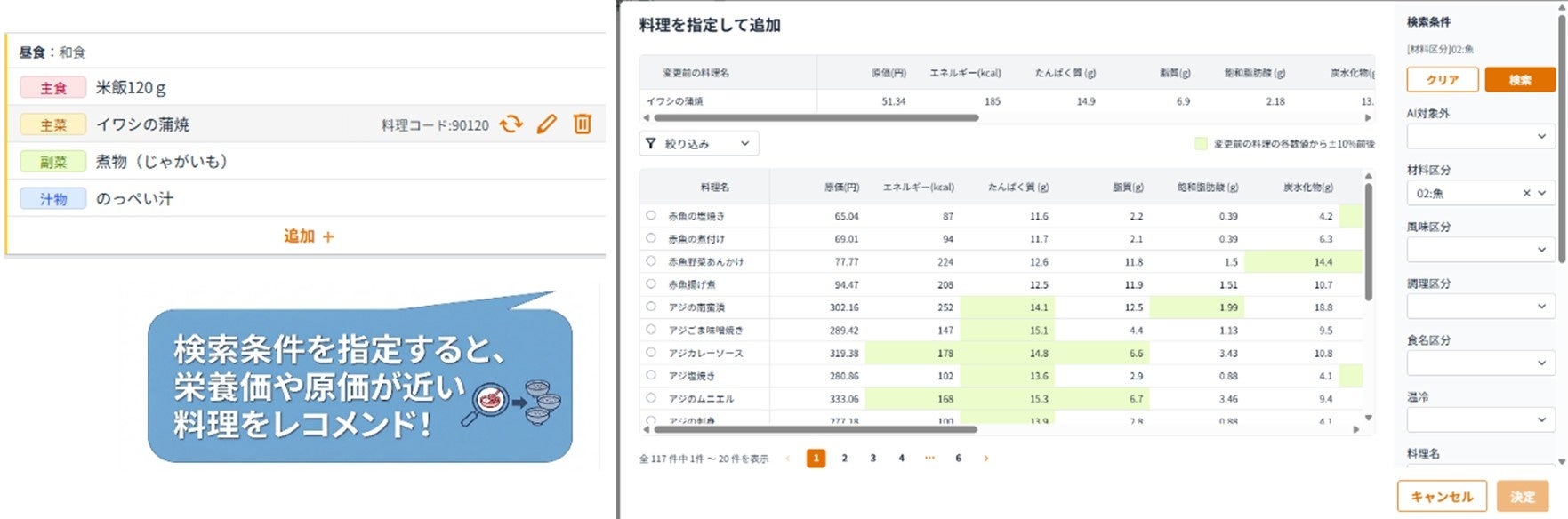The image size is (1568, 519).
Task: Click the horizontal scrollbar under results table
Action: coord(815,429)
